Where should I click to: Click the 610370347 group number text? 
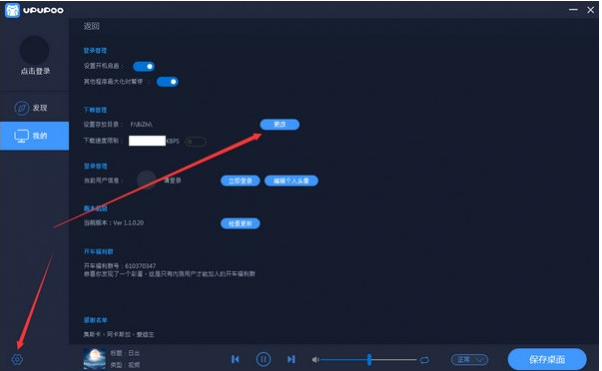(x=140, y=266)
